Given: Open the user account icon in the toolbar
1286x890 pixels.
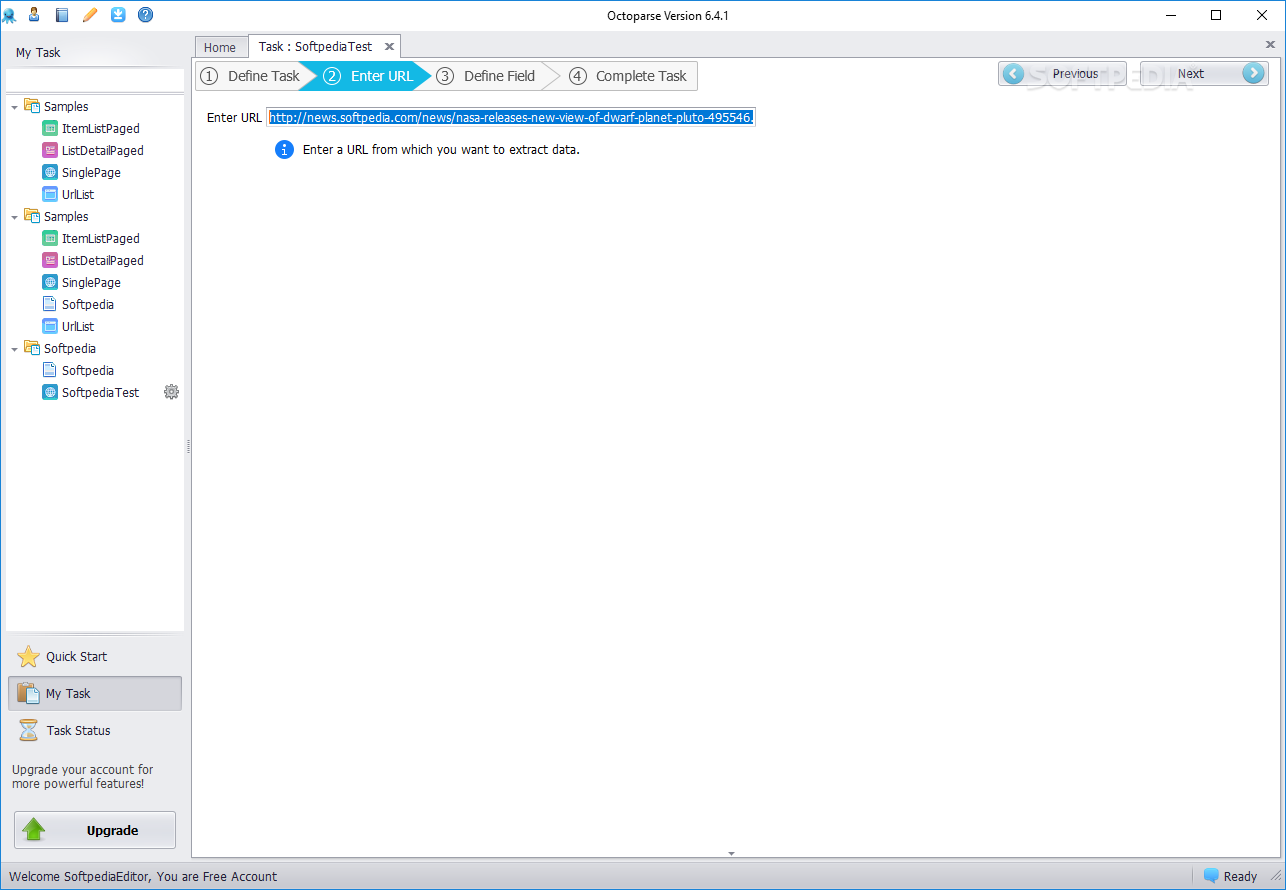Looking at the screenshot, I should (34, 15).
